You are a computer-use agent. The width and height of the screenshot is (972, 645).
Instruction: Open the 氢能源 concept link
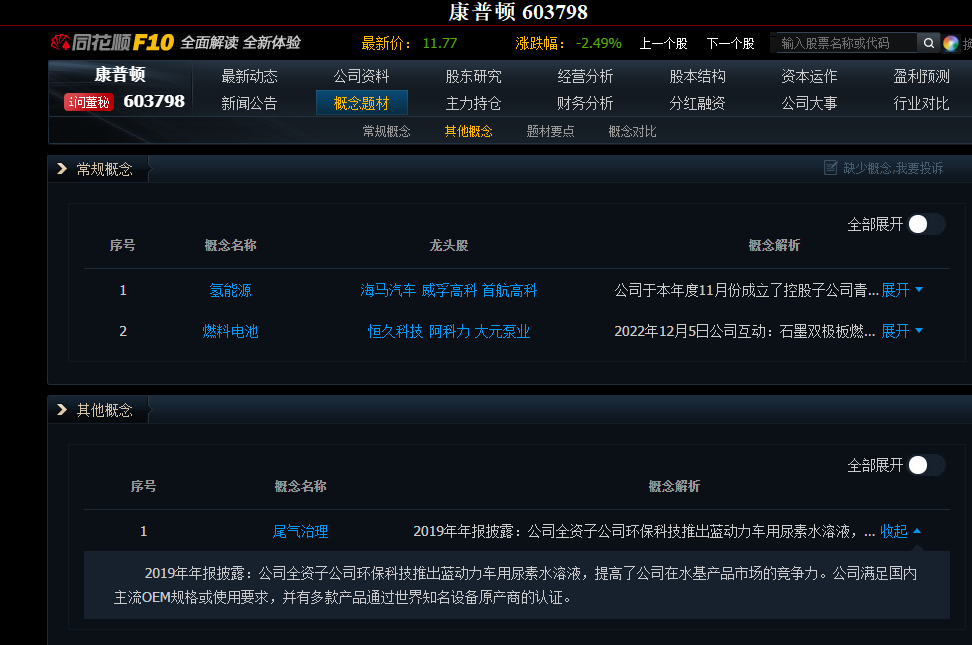[x=231, y=290]
